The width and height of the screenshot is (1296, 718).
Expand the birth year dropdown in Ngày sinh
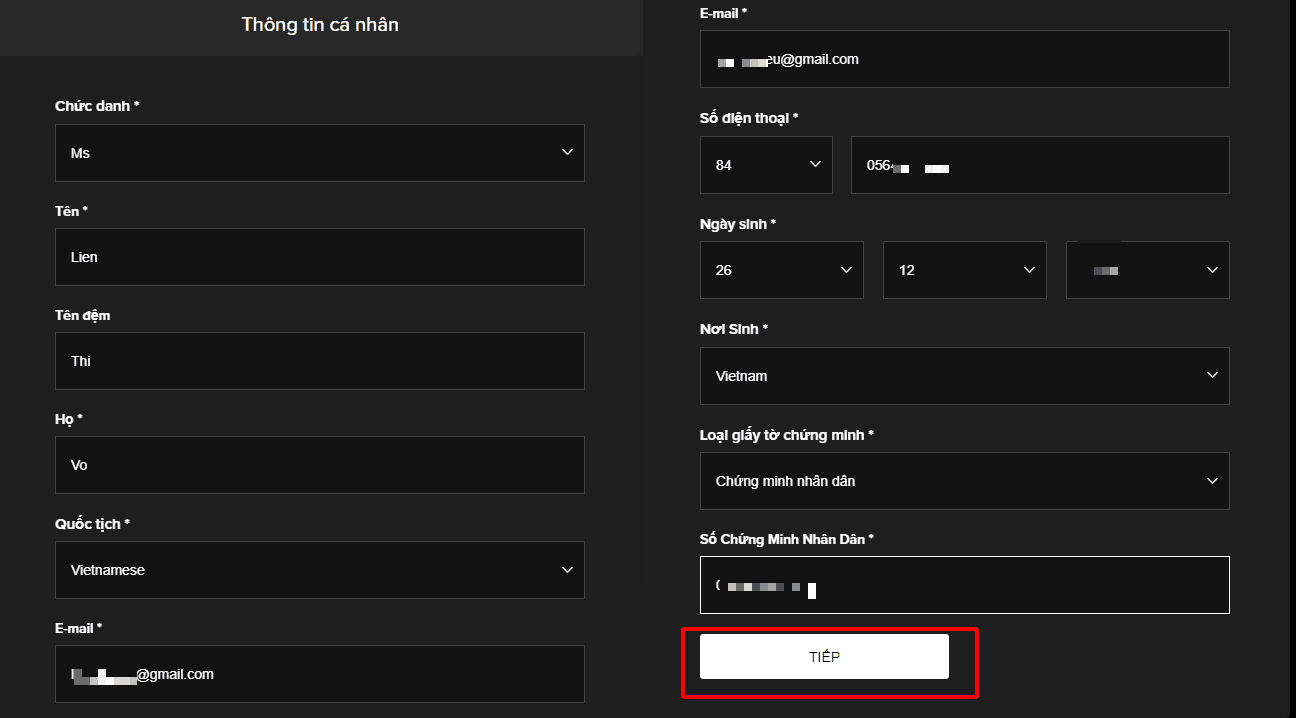tap(1148, 270)
